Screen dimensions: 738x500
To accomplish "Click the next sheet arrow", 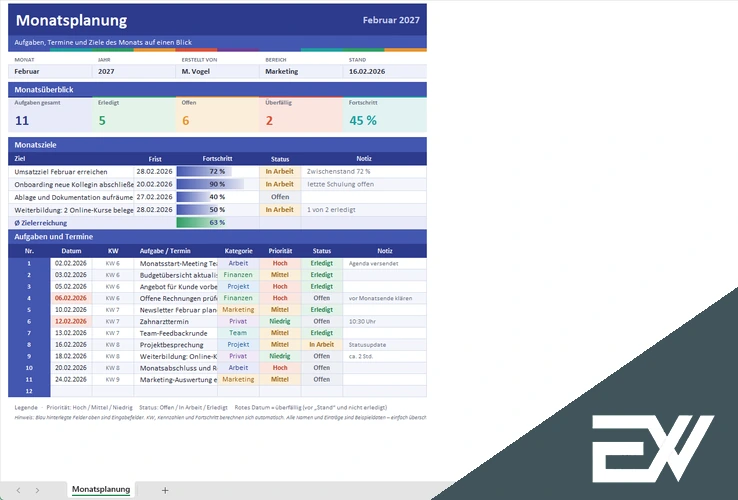I will pos(37,490).
